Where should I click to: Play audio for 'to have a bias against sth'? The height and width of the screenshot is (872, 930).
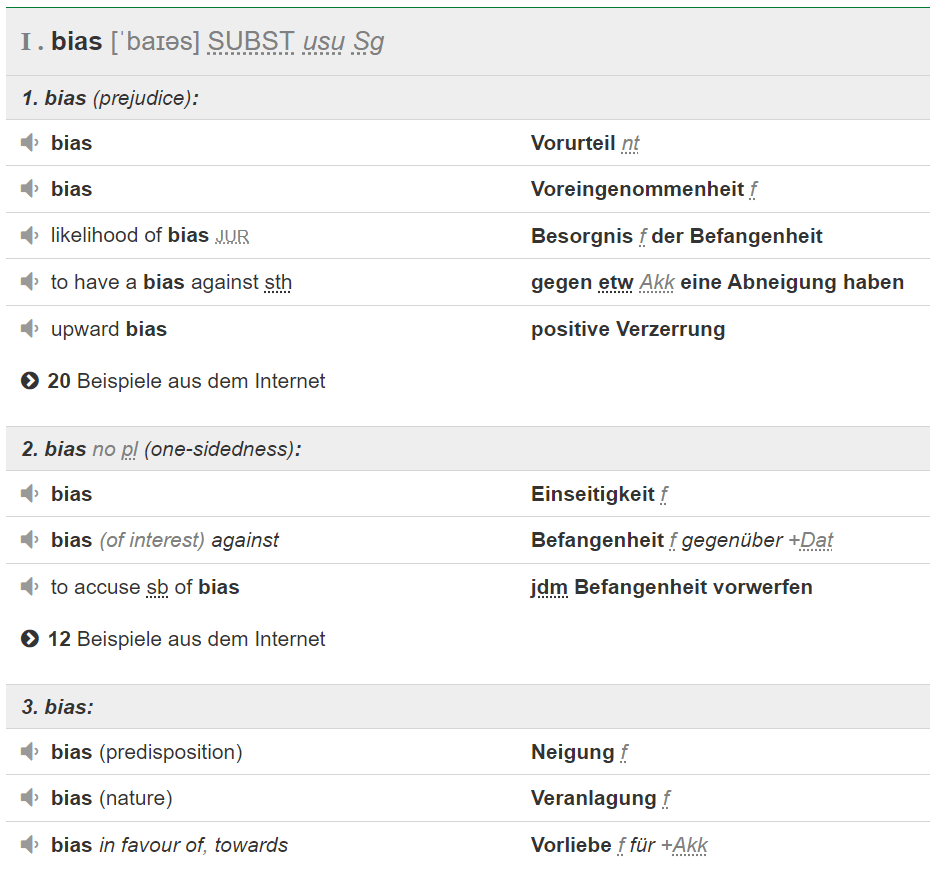(30, 282)
